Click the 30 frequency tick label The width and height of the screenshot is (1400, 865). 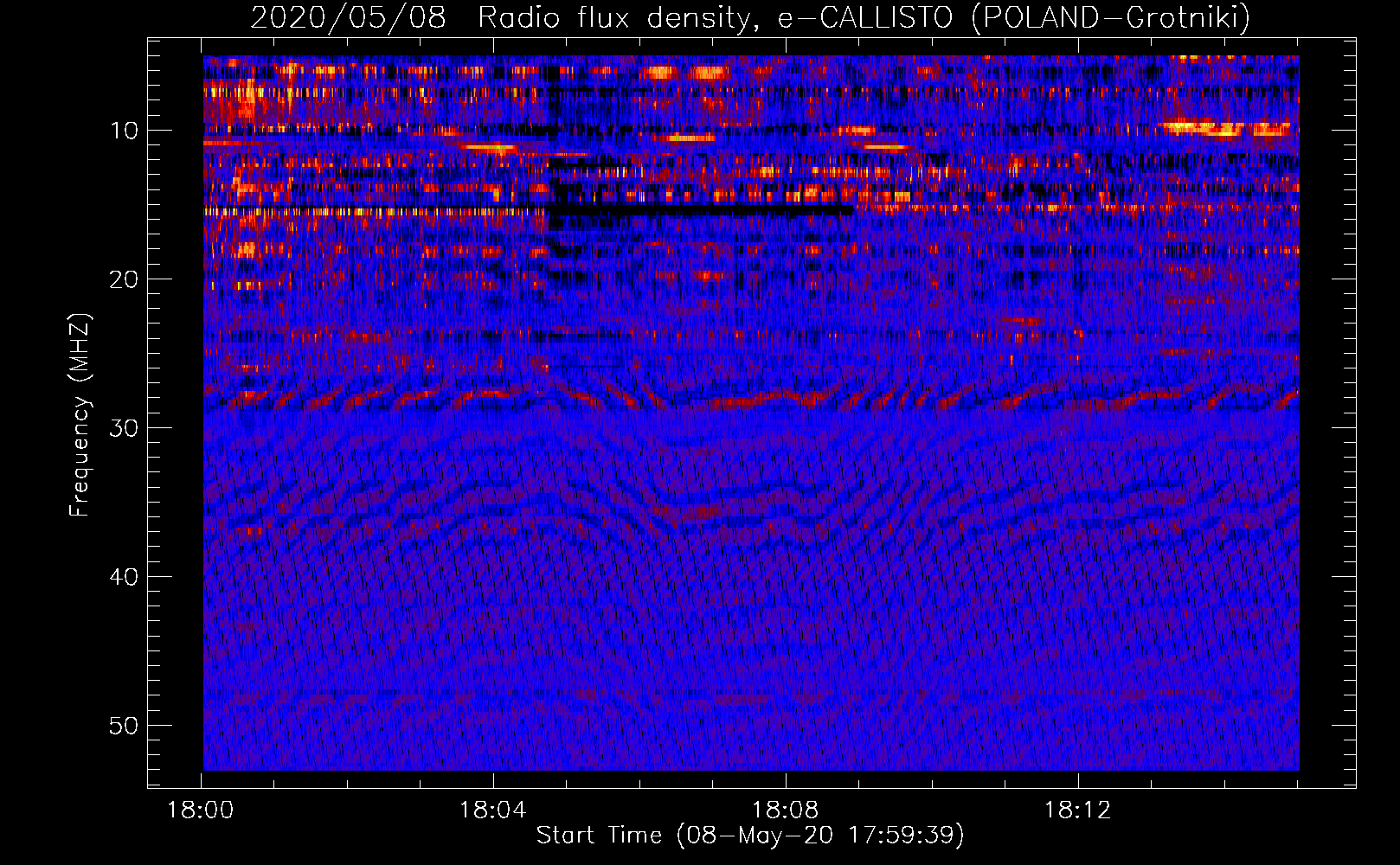coord(124,428)
